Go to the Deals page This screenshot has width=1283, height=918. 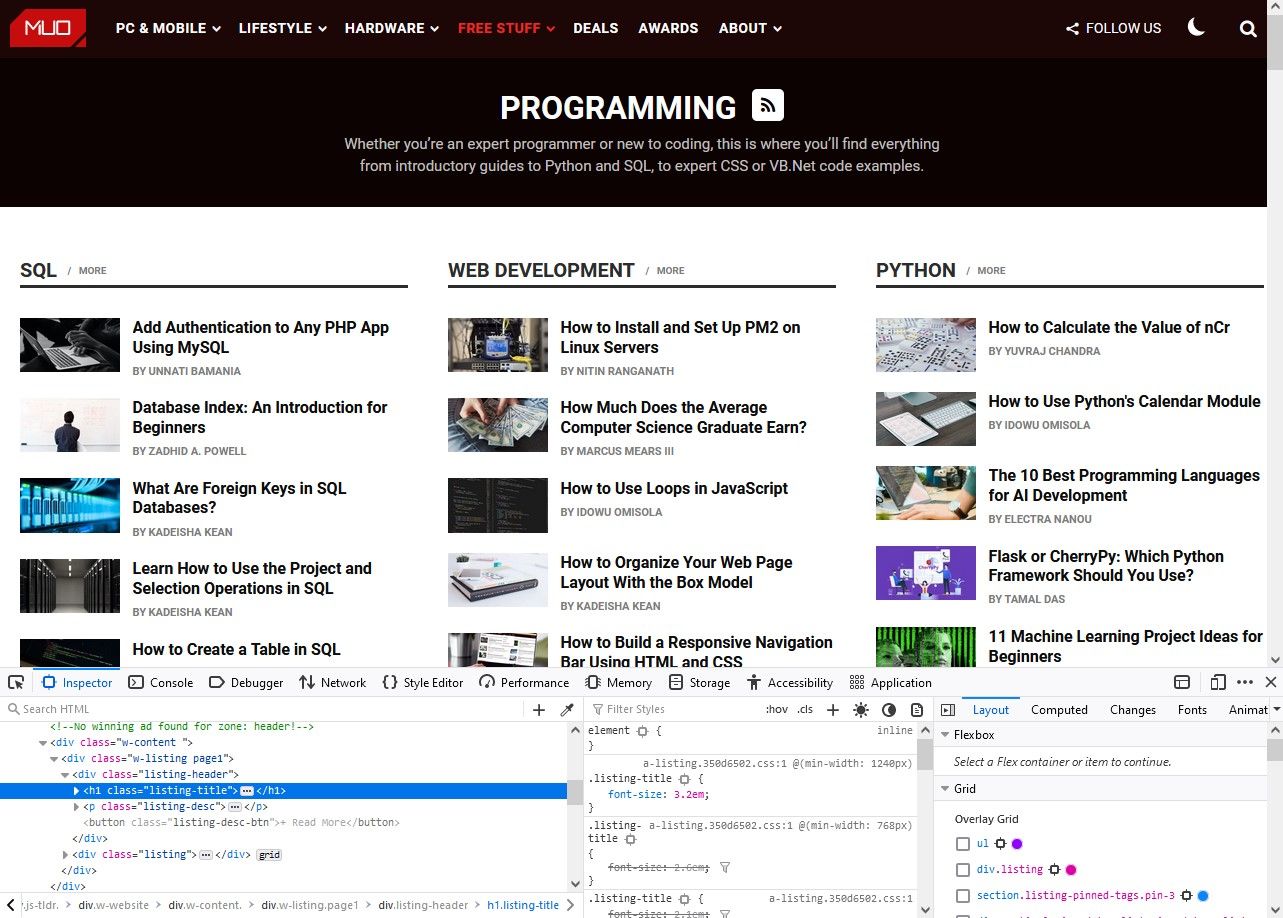coord(596,28)
